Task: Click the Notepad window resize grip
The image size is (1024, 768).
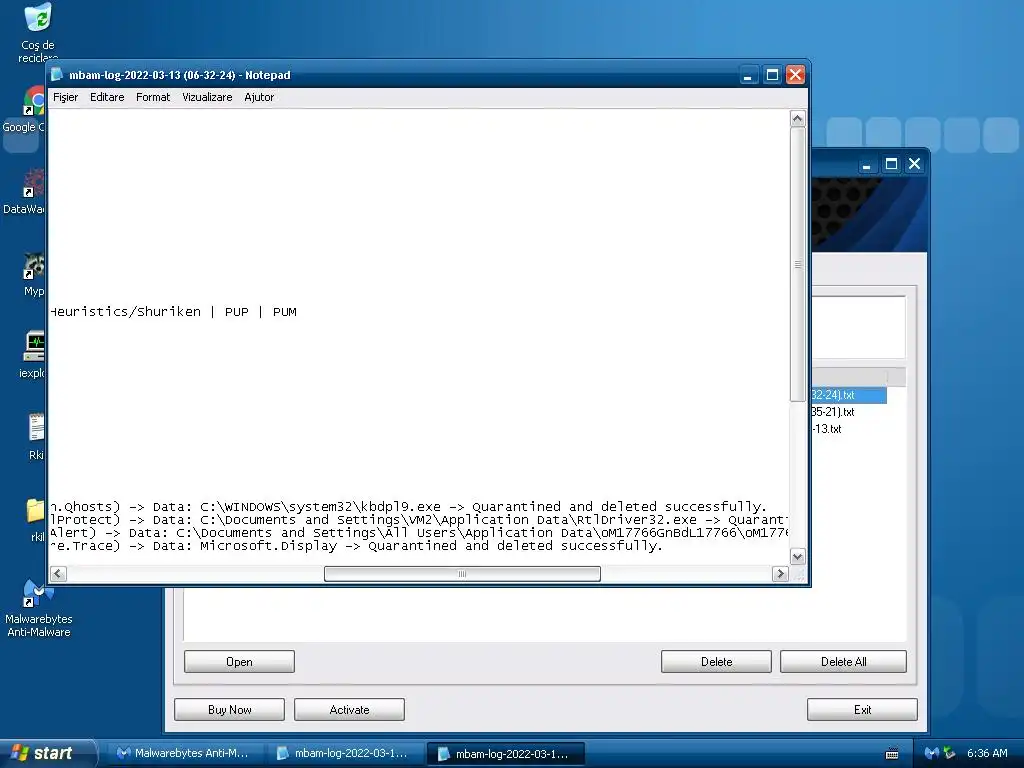Action: (x=799, y=574)
